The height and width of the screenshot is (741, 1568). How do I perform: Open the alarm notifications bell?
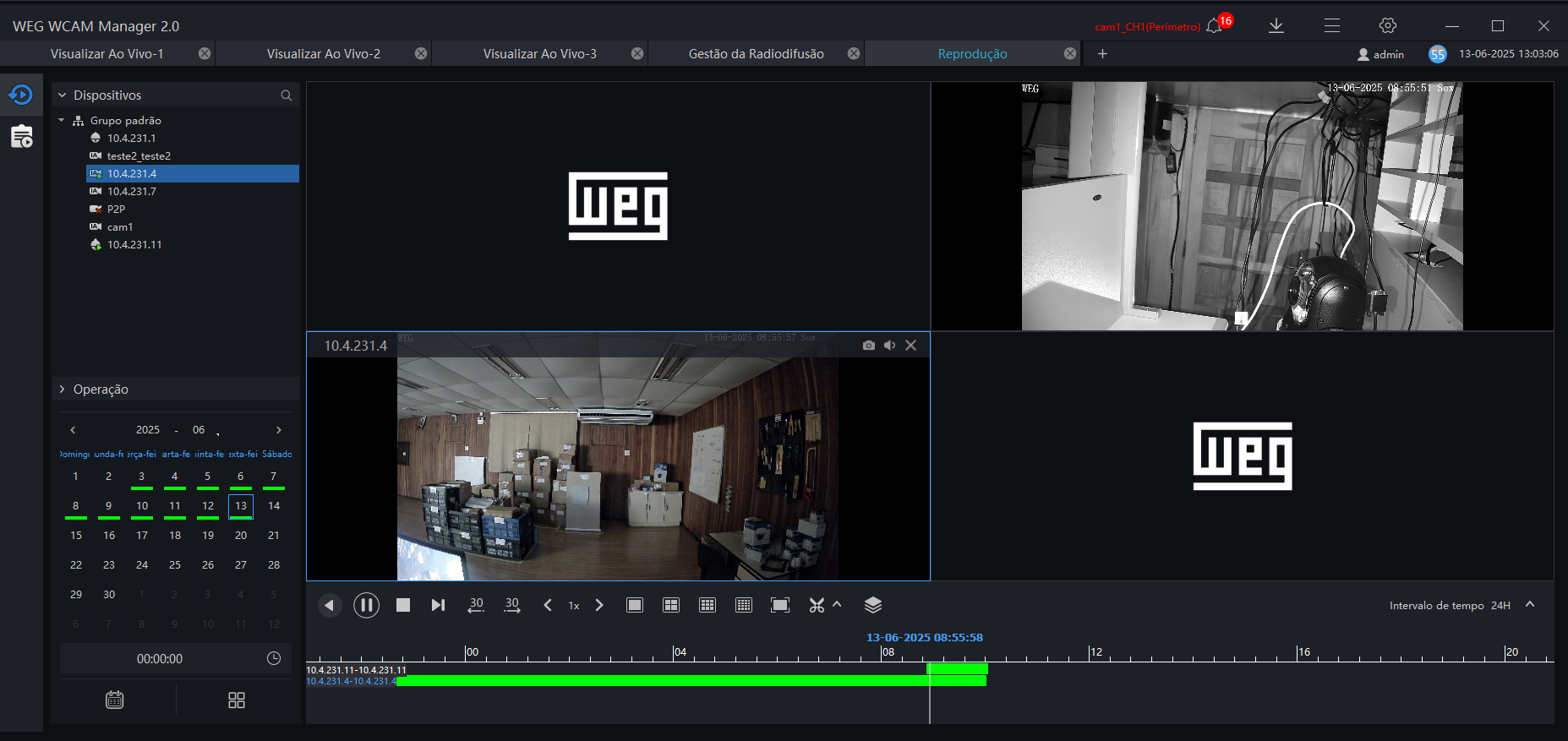1215,26
